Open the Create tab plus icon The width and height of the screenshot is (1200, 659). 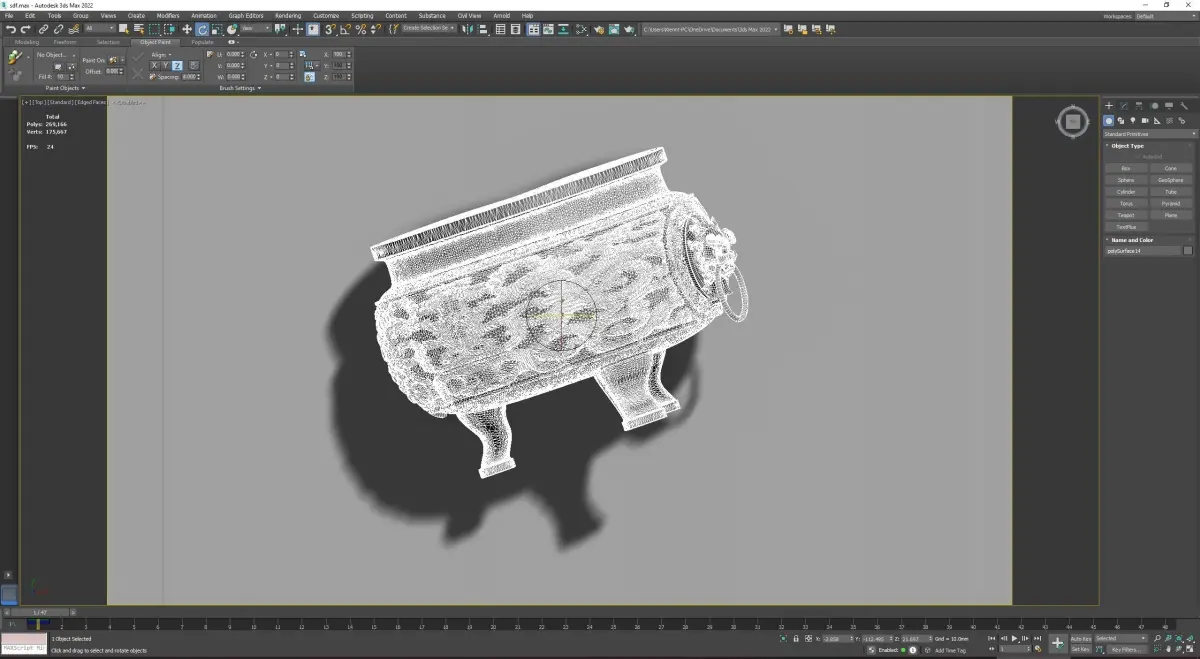pos(1109,105)
